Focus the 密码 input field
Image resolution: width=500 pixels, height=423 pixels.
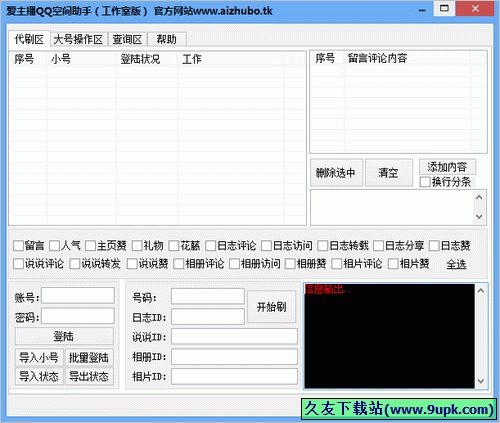tap(78, 316)
